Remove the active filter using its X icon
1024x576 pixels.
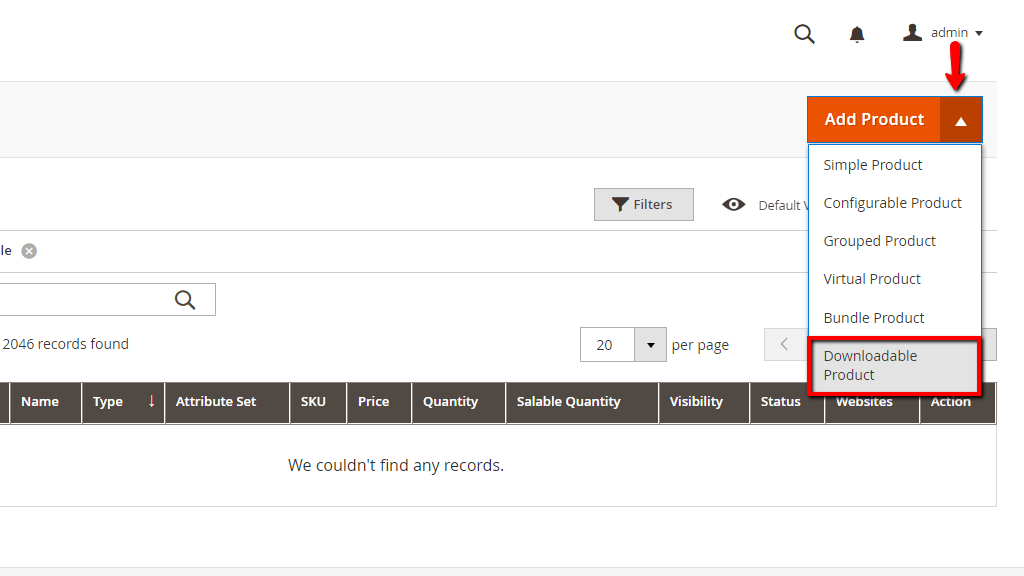29,250
